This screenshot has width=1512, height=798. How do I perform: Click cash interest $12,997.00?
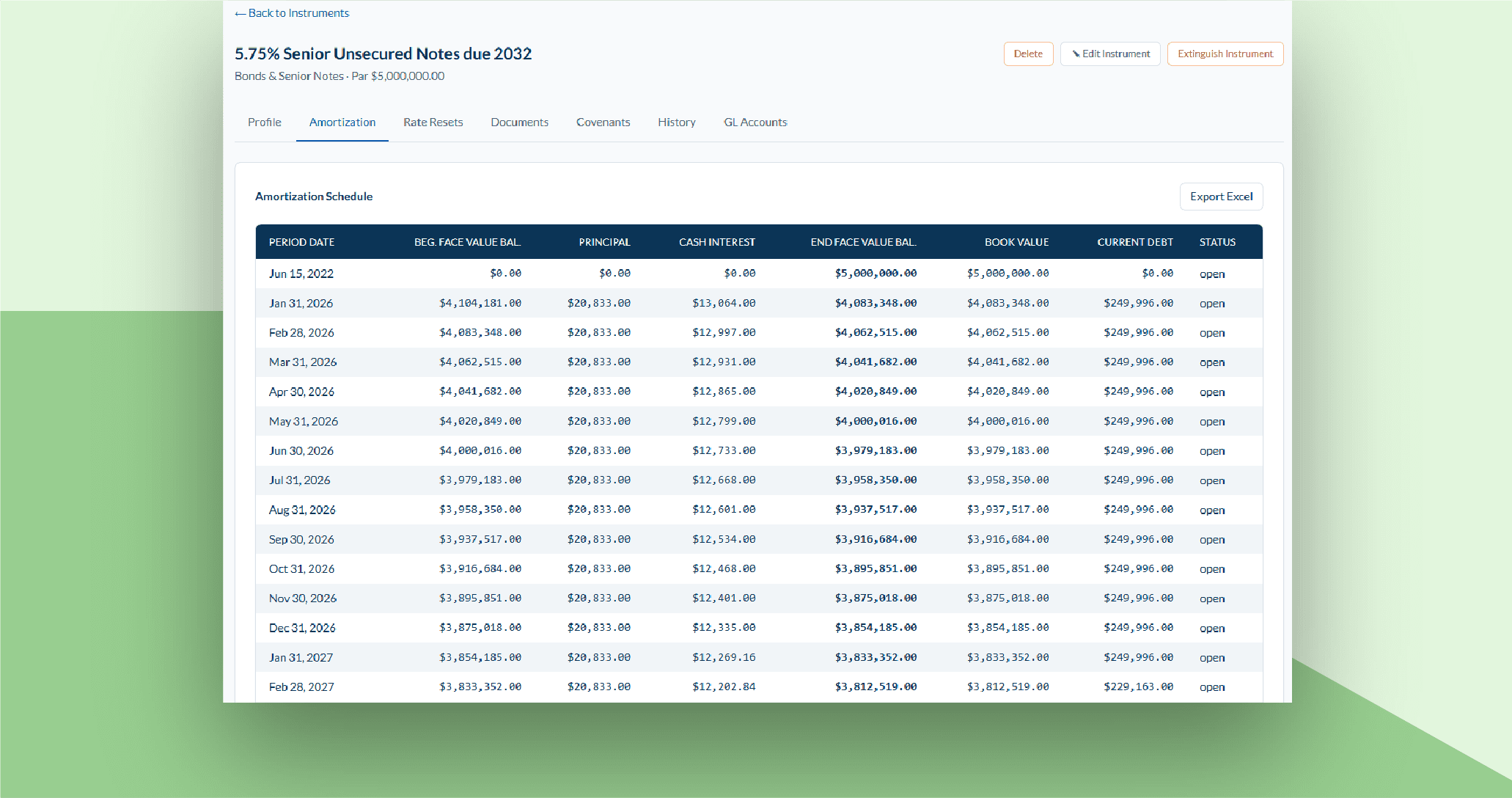pos(724,332)
